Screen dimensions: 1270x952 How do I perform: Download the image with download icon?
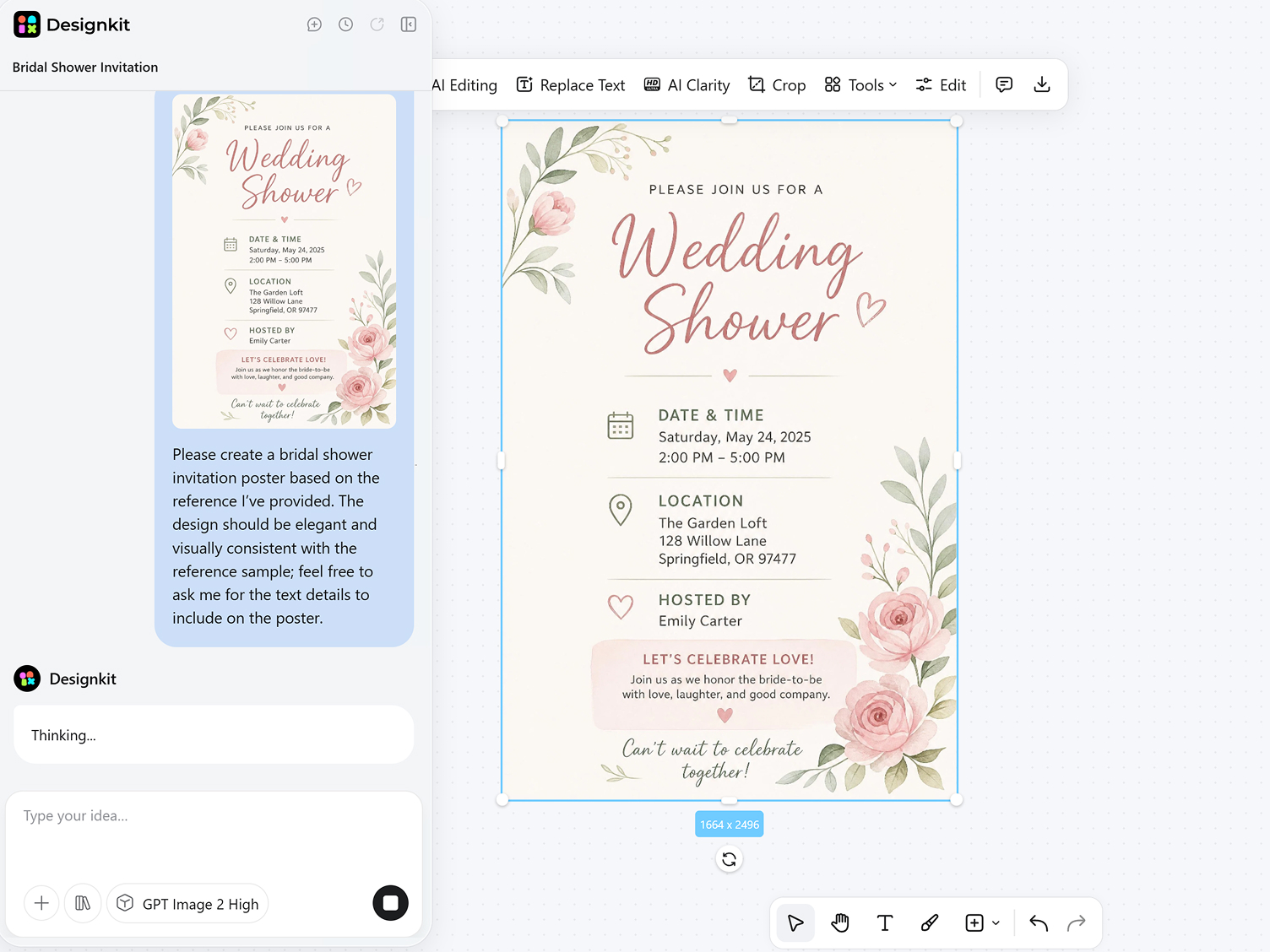point(1042,84)
